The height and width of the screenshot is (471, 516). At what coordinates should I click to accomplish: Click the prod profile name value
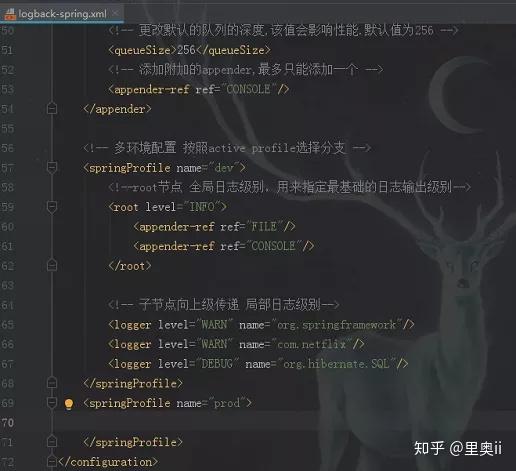point(227,403)
